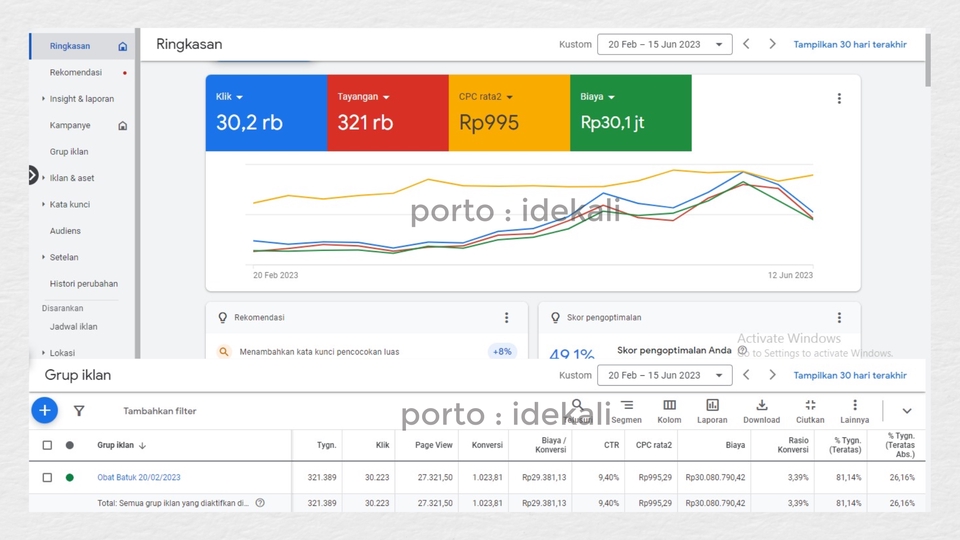Open Audiens in sidebar
The image size is (960, 540).
(66, 231)
